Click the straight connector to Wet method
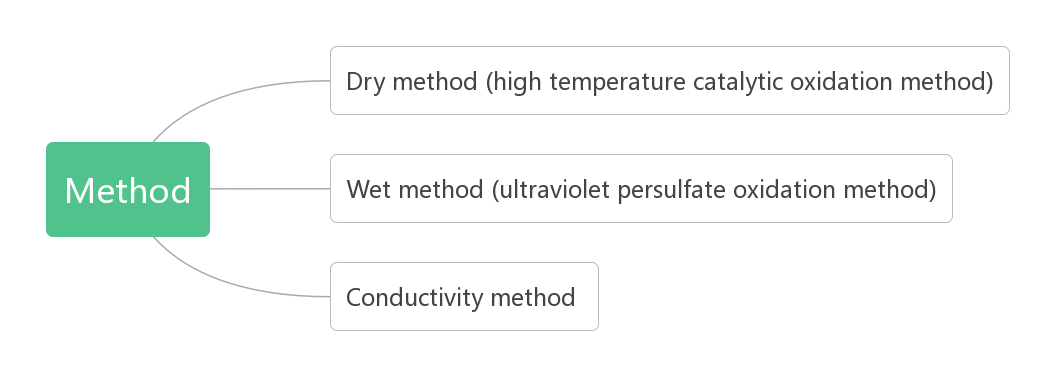 [x=270, y=189]
